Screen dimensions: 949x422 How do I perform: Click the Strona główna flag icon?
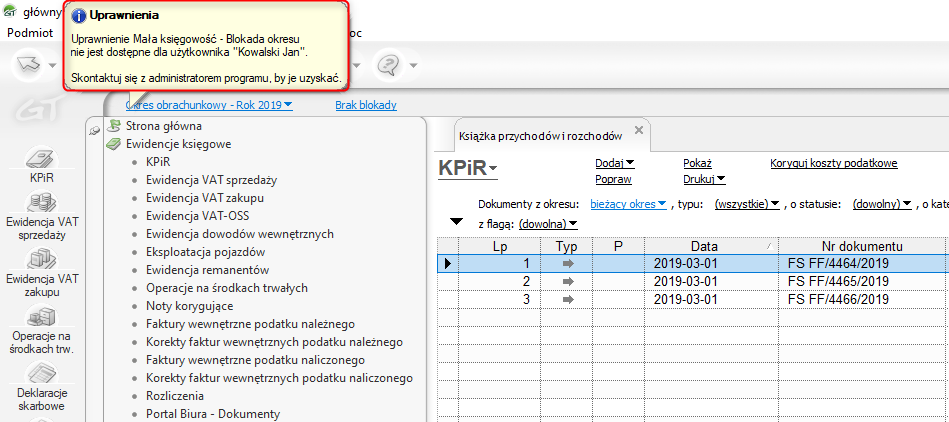(113, 126)
